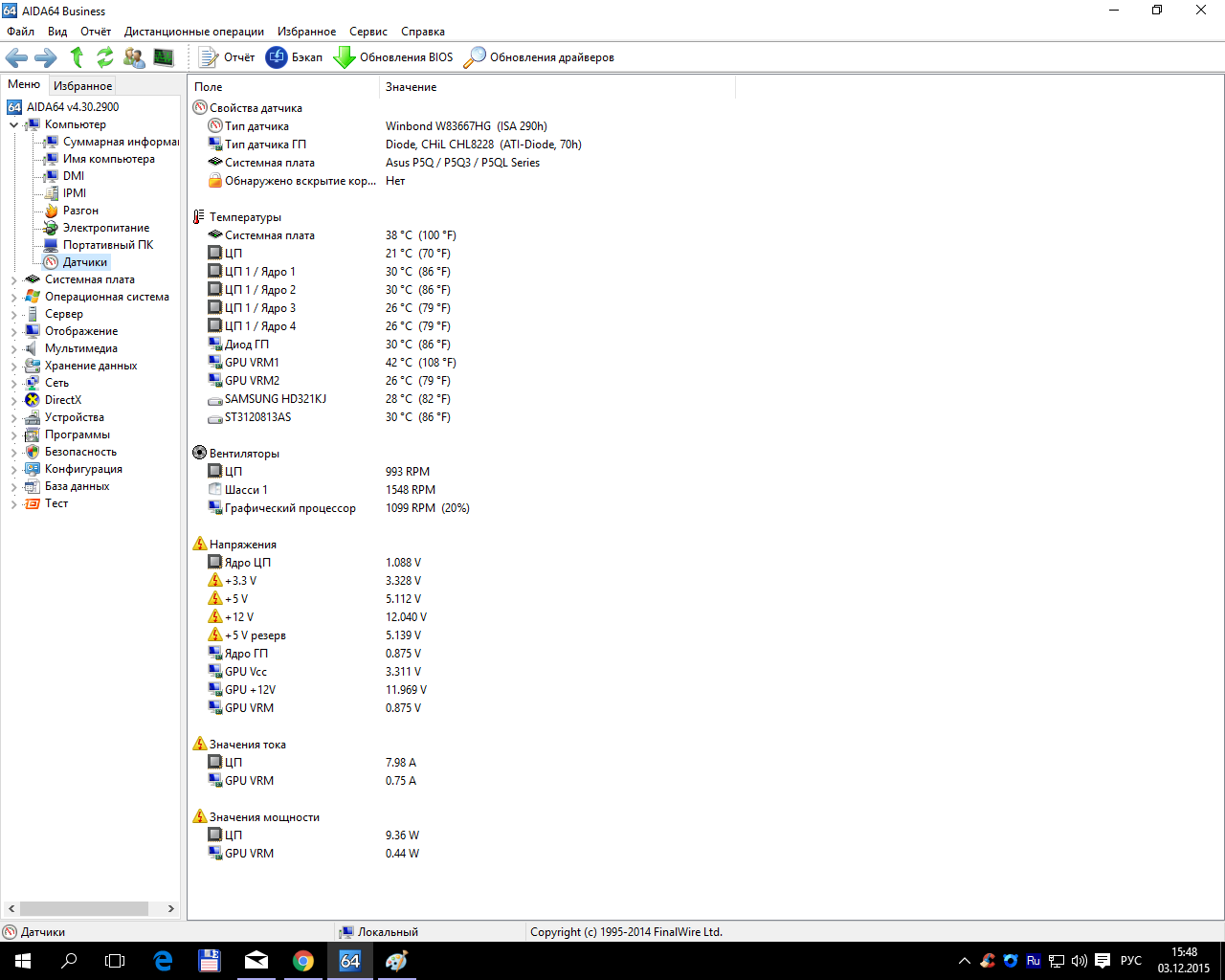This screenshot has height=980, width=1225.
Task: Open the remote users manager icon
Action: point(134,57)
